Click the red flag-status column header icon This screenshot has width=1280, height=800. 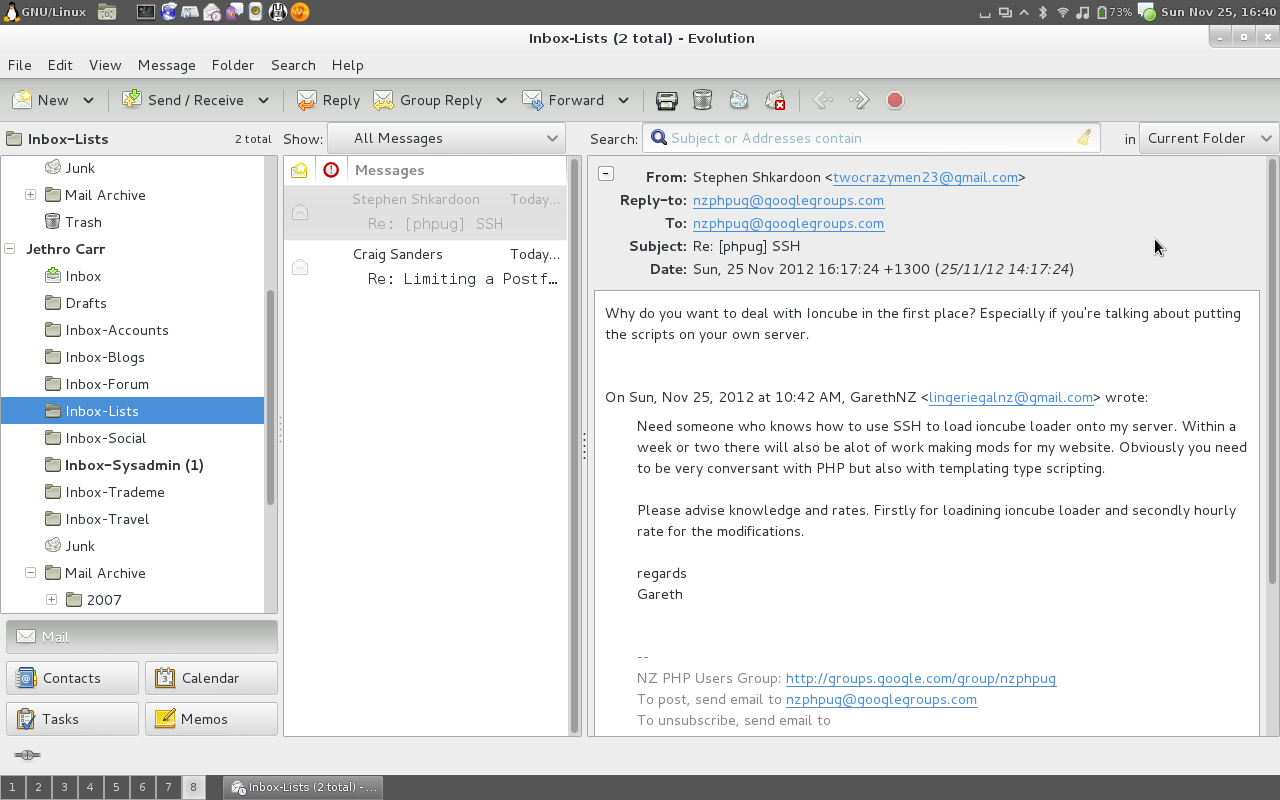331,170
